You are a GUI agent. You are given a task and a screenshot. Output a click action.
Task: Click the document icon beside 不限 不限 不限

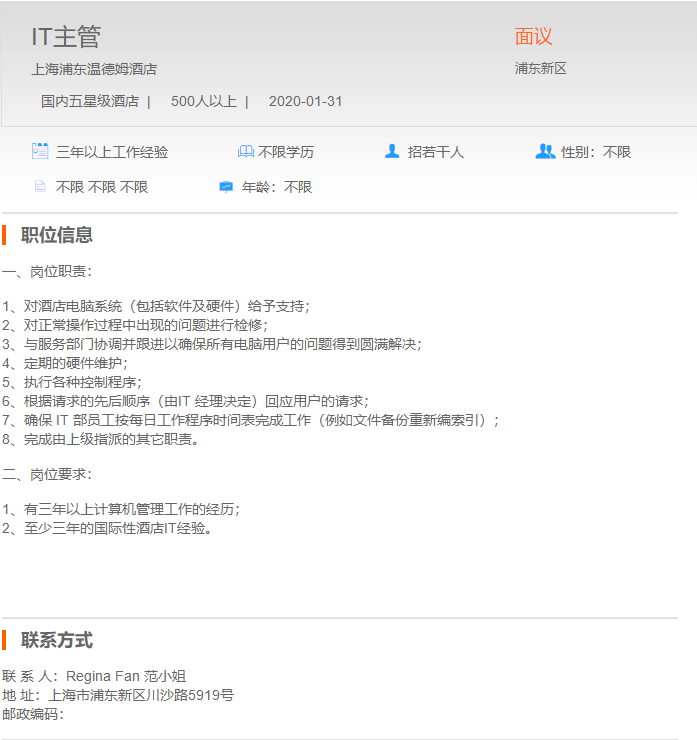pos(40,187)
